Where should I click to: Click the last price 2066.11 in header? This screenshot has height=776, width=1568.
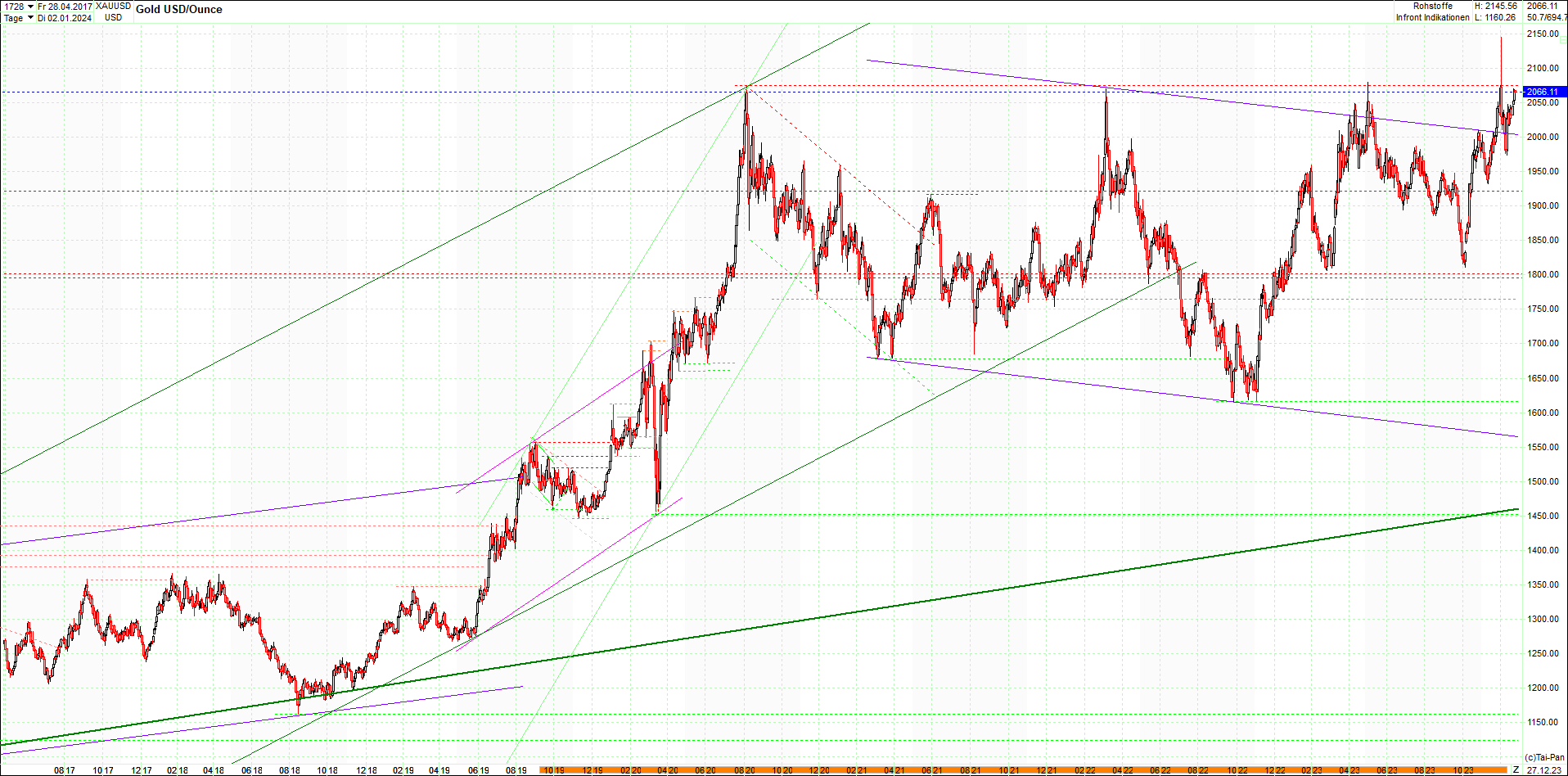coord(1543,6)
